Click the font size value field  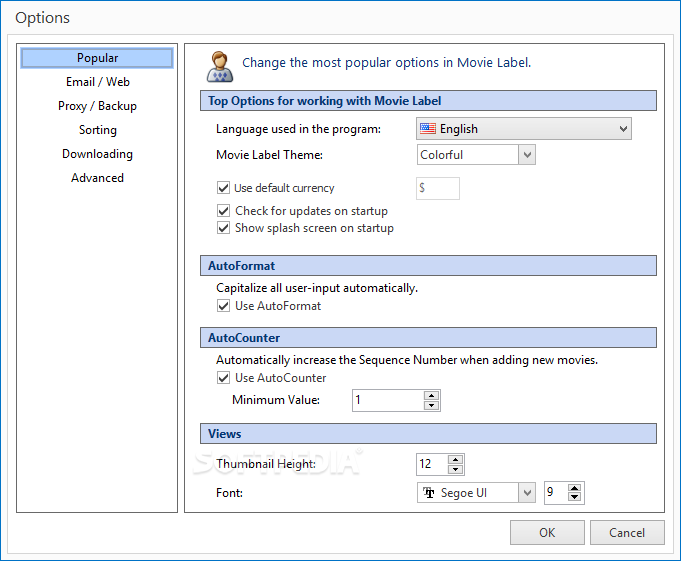pyautogui.click(x=556, y=492)
